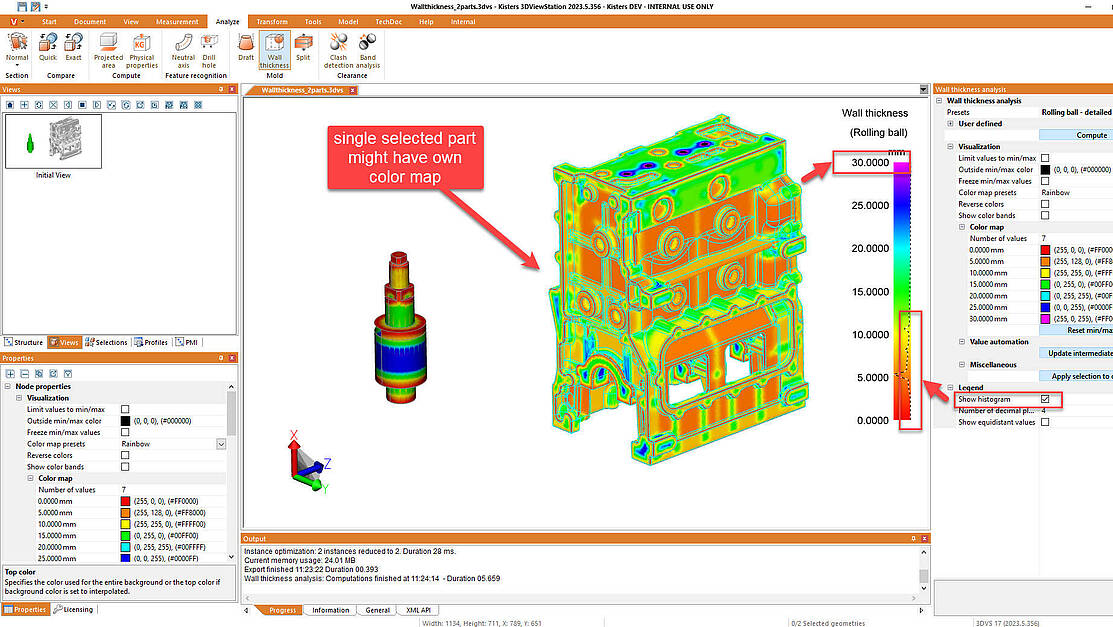Click red swatch for 0.0000 mm in Properties

click(126, 501)
